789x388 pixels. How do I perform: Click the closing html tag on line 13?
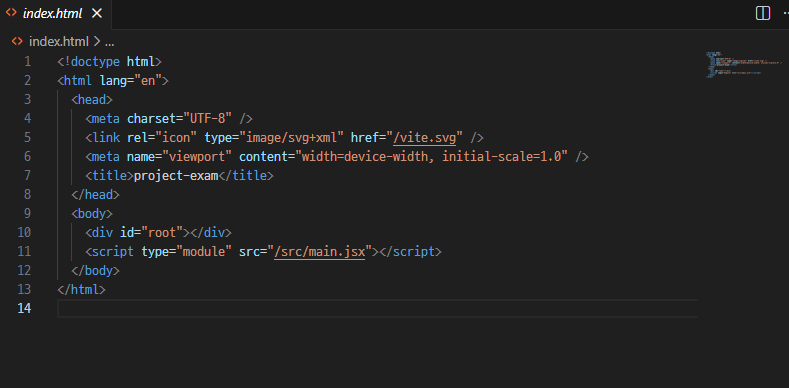click(x=82, y=290)
